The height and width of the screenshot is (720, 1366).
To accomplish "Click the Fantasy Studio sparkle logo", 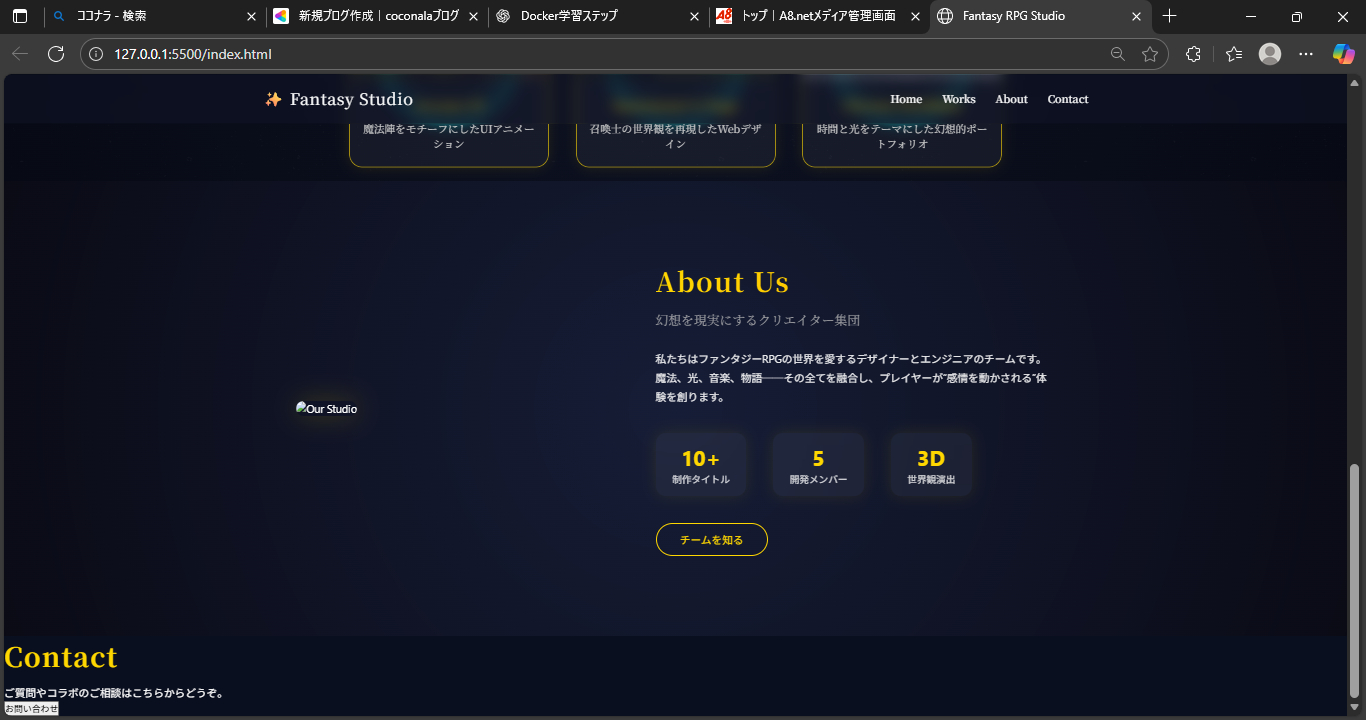I will point(271,98).
